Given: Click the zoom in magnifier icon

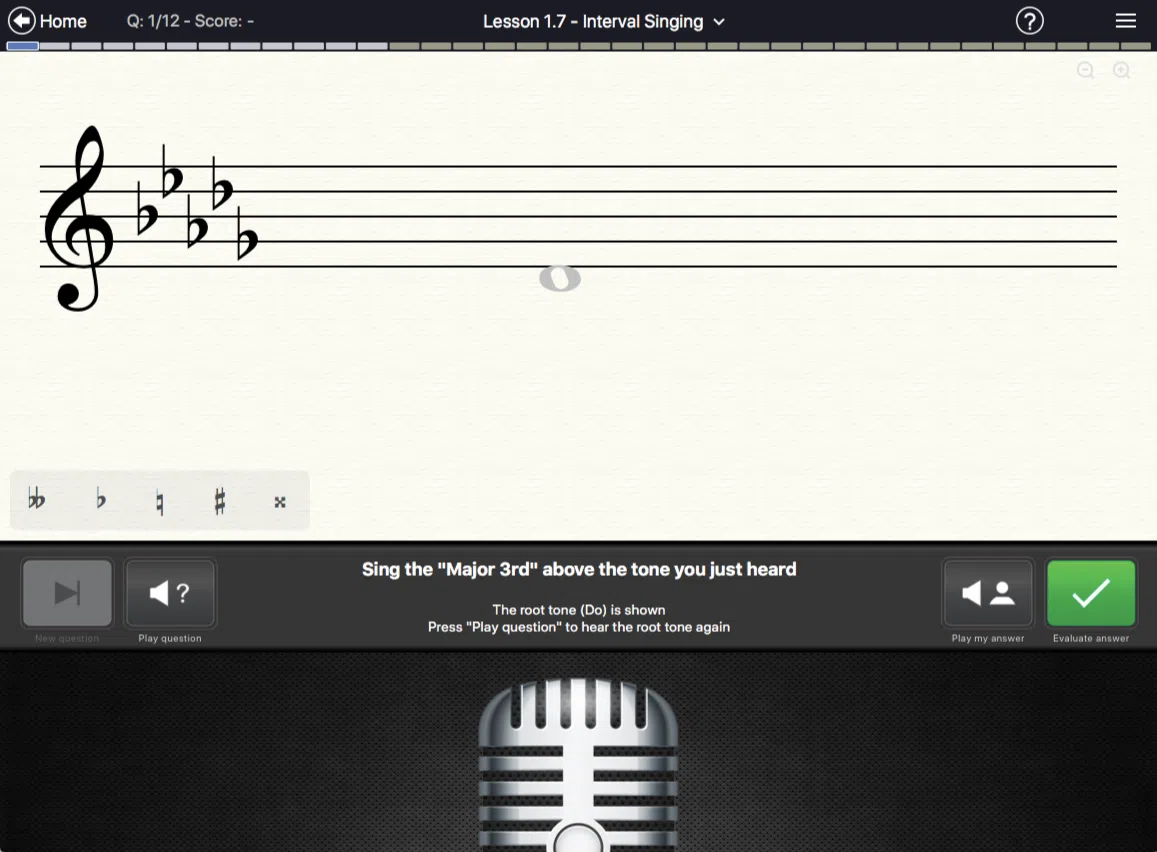Looking at the screenshot, I should (x=1121, y=70).
